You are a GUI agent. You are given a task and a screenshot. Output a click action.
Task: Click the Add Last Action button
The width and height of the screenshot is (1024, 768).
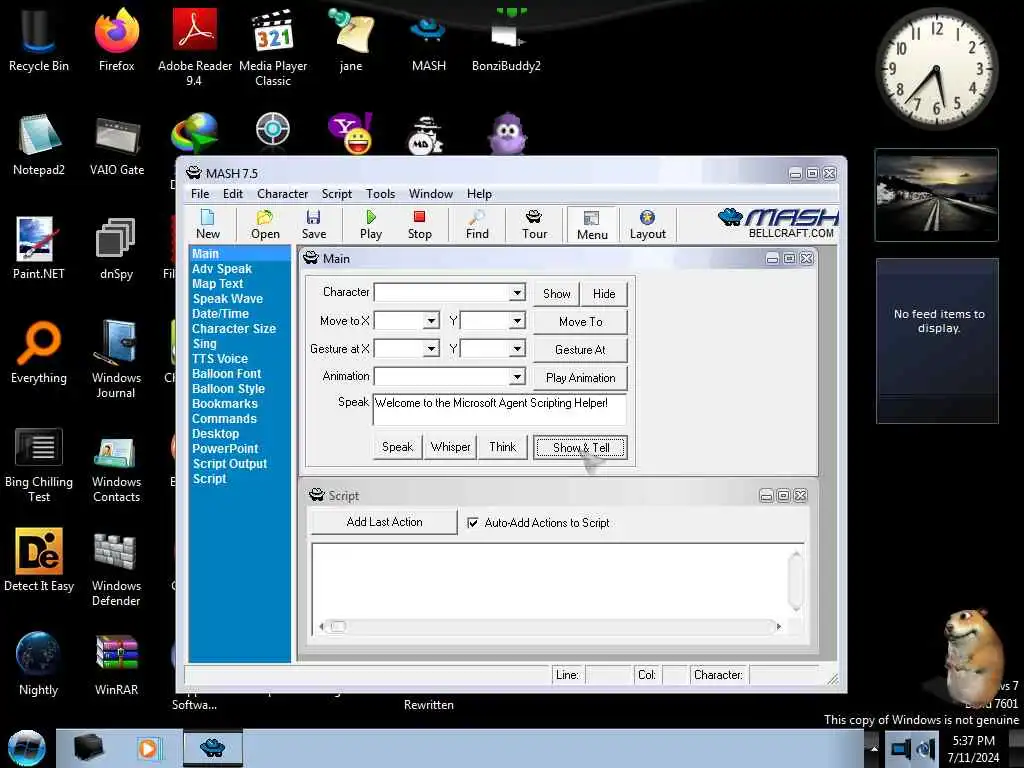point(384,522)
